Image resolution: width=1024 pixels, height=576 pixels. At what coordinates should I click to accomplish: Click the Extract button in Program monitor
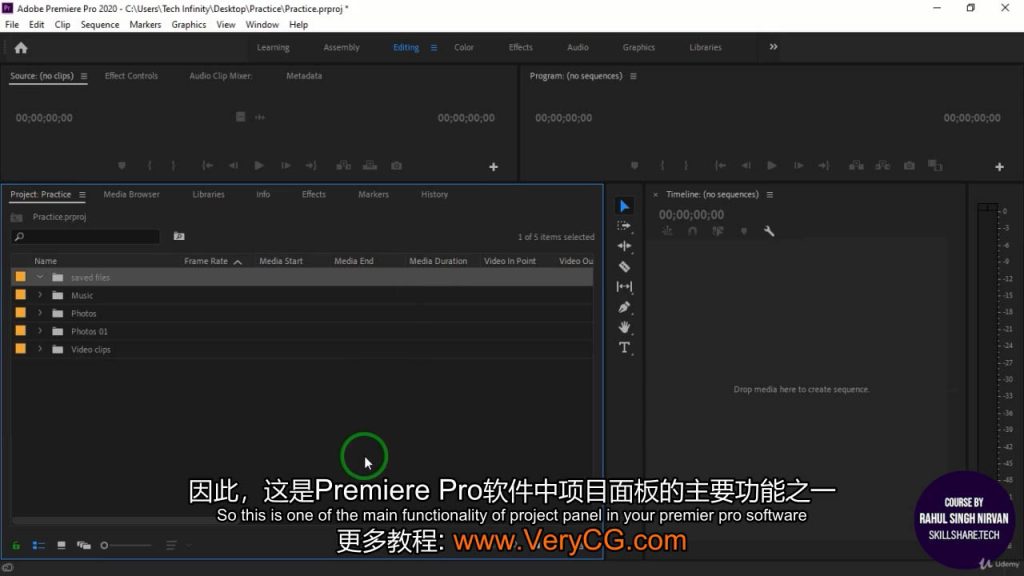click(882, 166)
